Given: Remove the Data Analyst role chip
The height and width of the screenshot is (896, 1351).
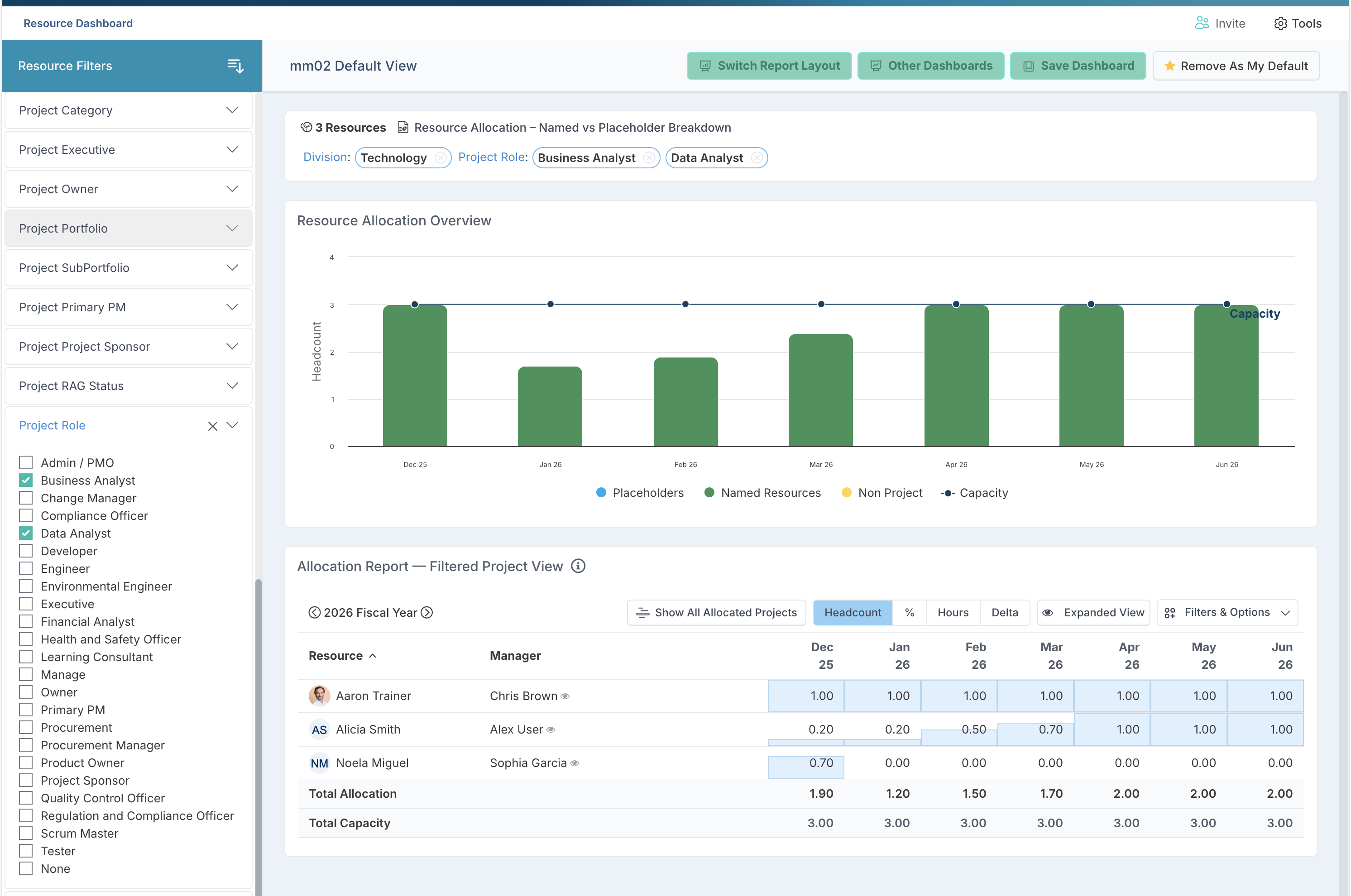Looking at the screenshot, I should (x=757, y=158).
